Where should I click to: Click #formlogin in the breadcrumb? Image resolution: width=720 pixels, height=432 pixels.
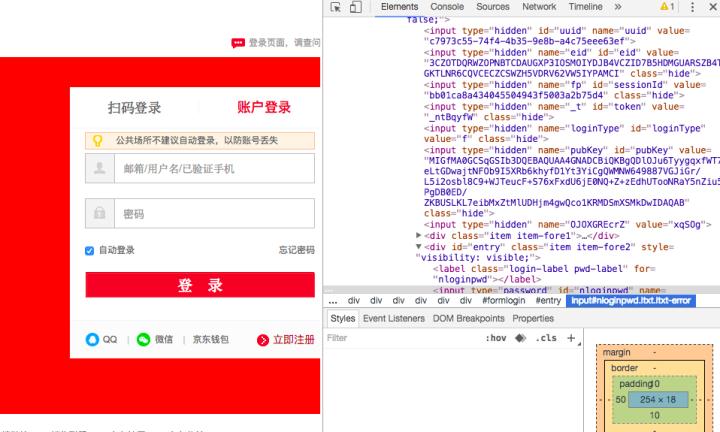pos(504,301)
